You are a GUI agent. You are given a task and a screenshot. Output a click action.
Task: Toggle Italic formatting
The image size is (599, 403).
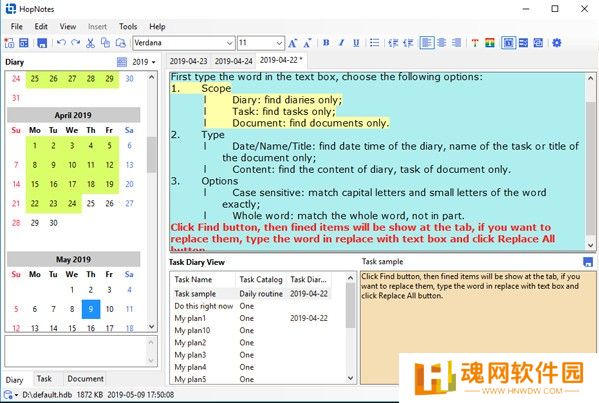[x=341, y=43]
